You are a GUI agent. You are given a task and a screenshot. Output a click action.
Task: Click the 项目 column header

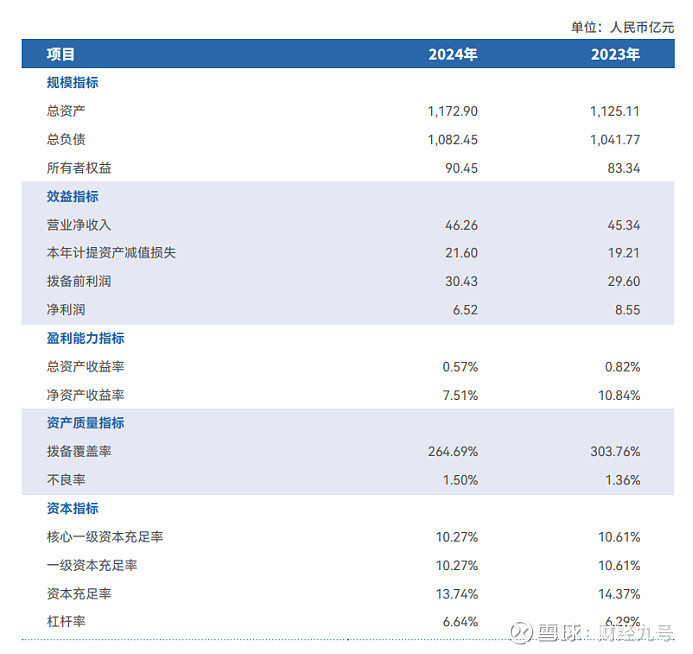coord(61,54)
